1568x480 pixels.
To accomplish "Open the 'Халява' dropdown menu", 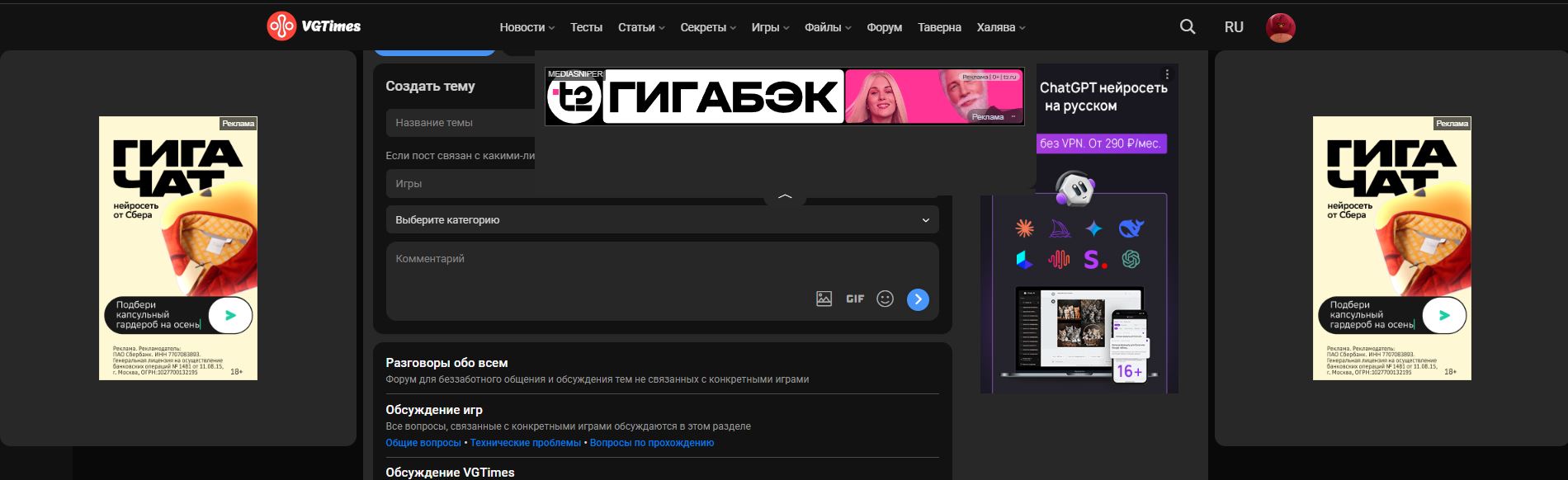I will pos(1000,27).
